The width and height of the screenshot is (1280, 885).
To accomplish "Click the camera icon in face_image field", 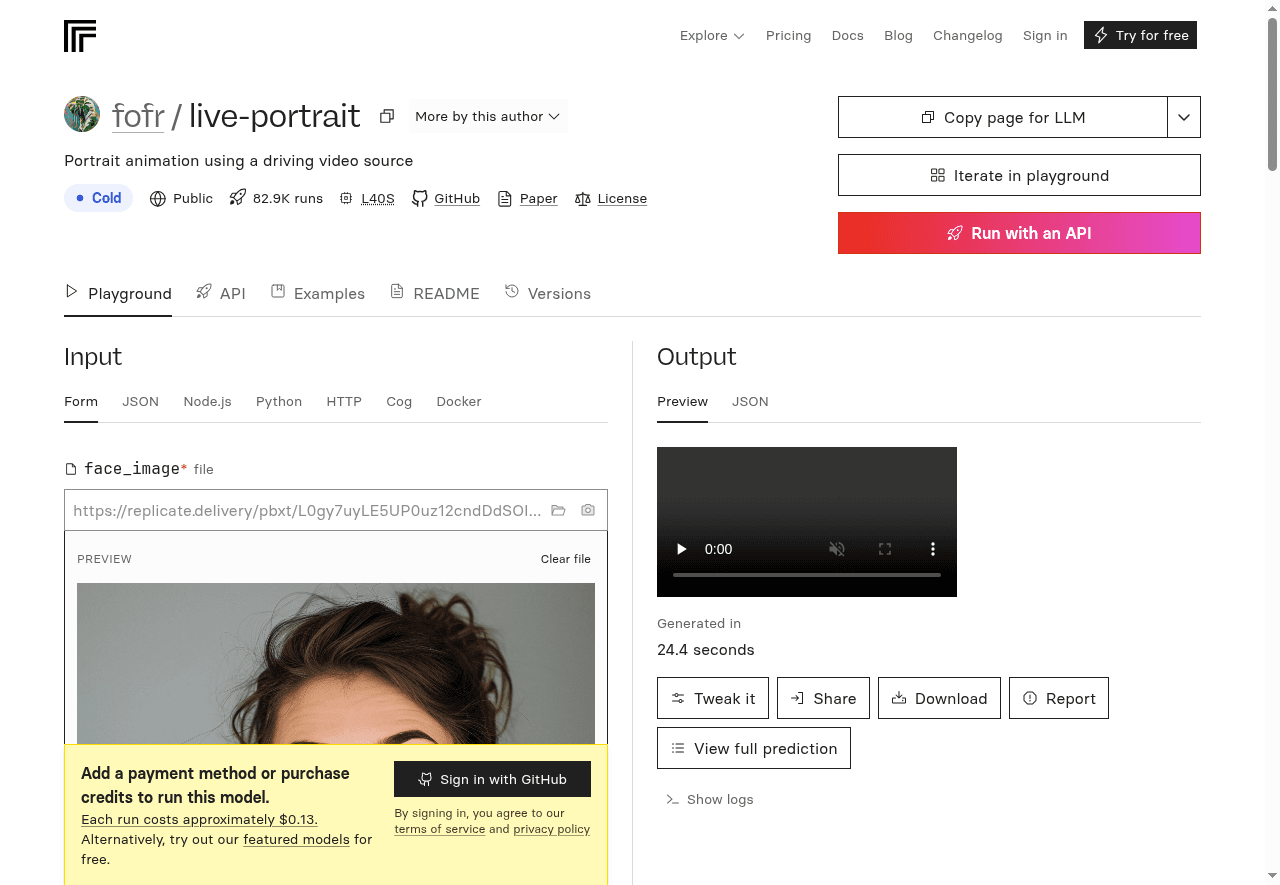I will pyautogui.click(x=588, y=510).
